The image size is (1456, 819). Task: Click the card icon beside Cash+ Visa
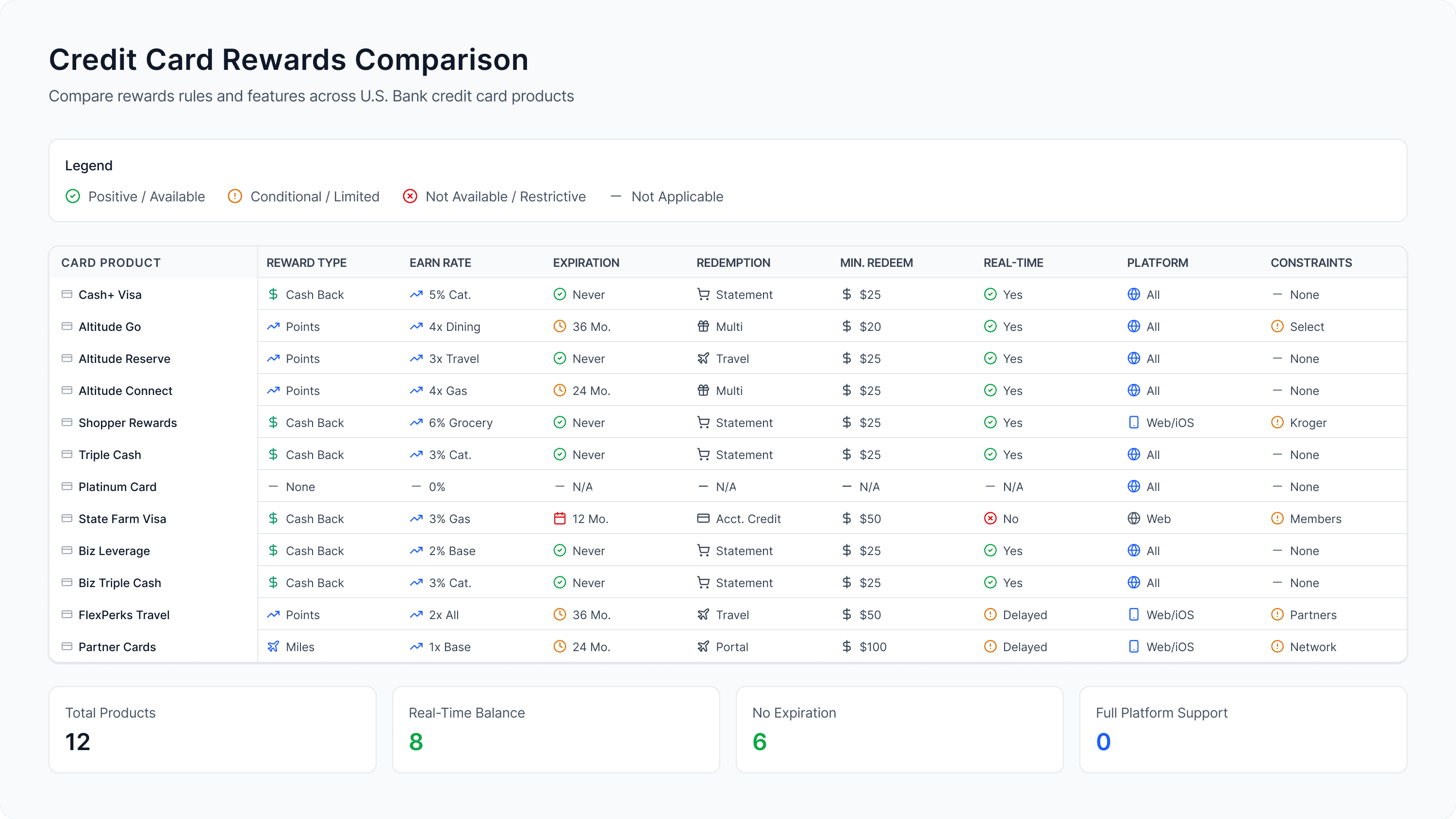click(66, 295)
